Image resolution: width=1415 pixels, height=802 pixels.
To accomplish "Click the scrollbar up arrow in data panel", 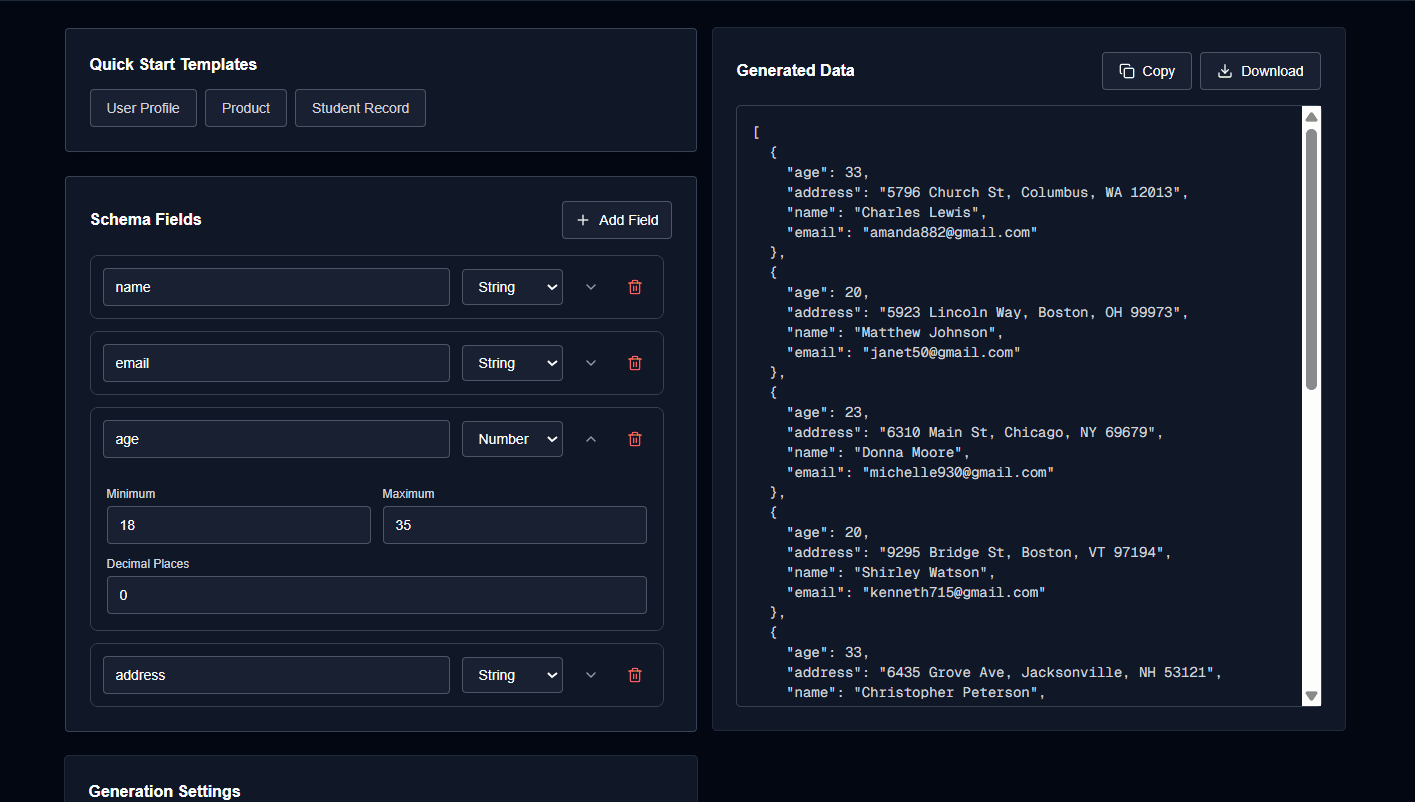I will [1311, 116].
